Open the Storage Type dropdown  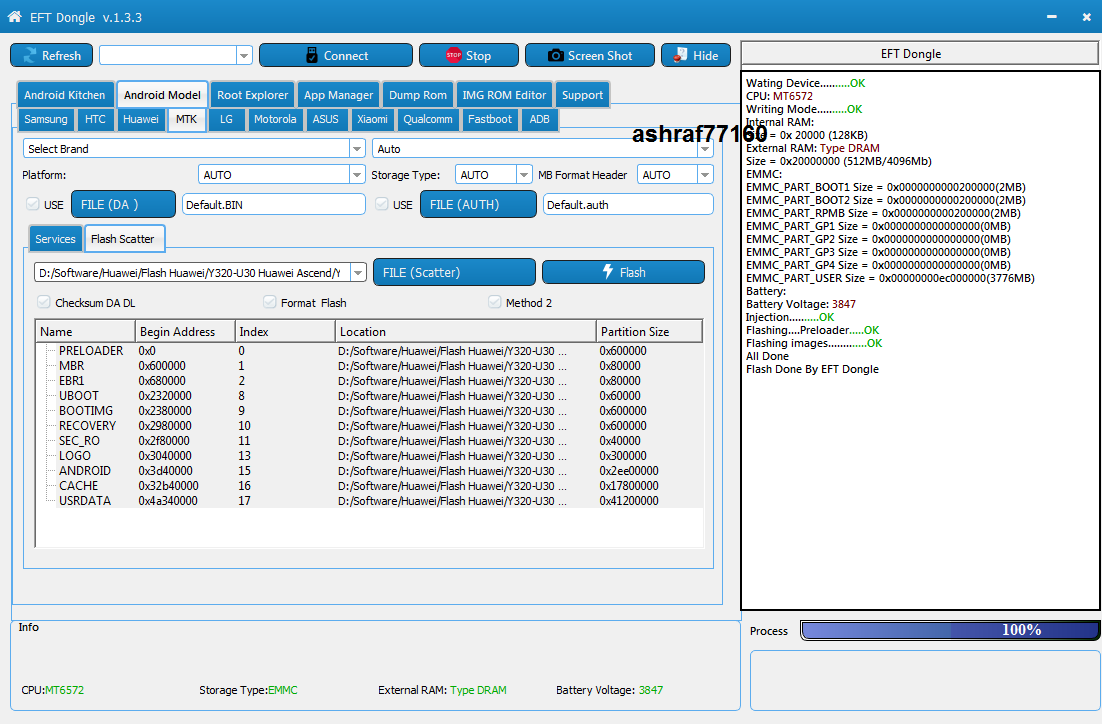tap(524, 174)
